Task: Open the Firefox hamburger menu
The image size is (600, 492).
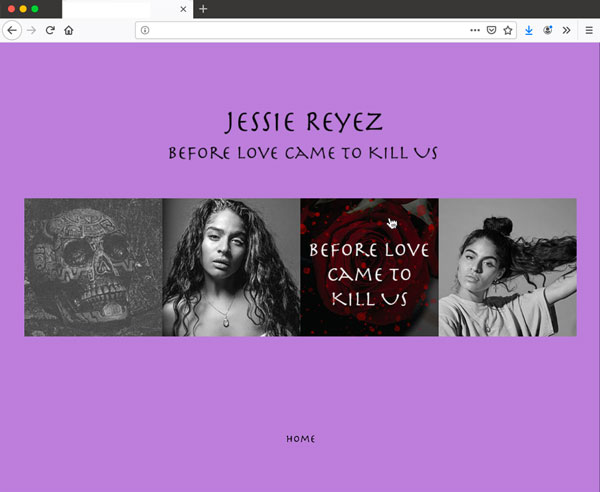Action: tap(589, 30)
